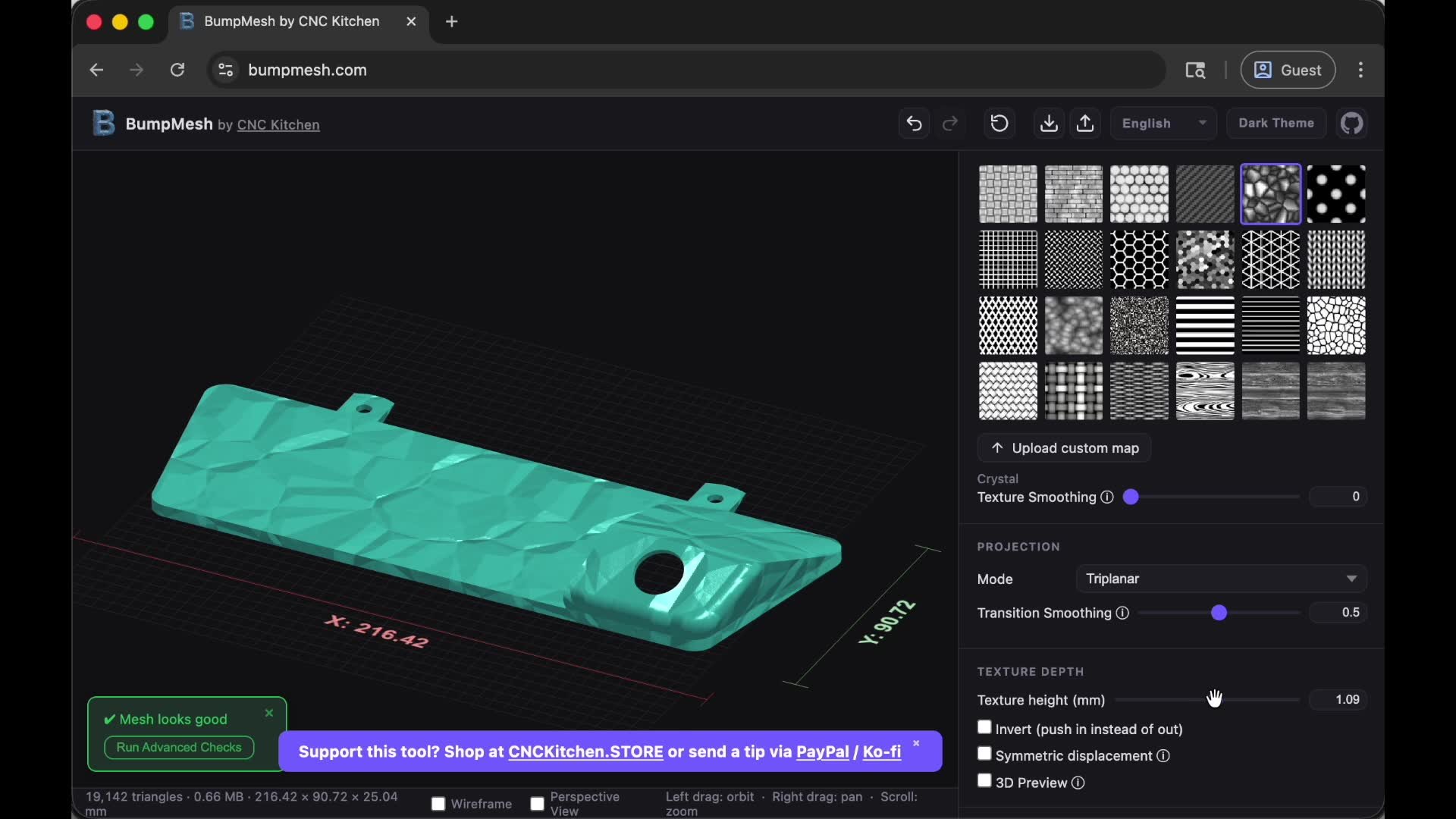The height and width of the screenshot is (819, 1456).
Task: Open the English language dropdown
Action: [1163, 124]
